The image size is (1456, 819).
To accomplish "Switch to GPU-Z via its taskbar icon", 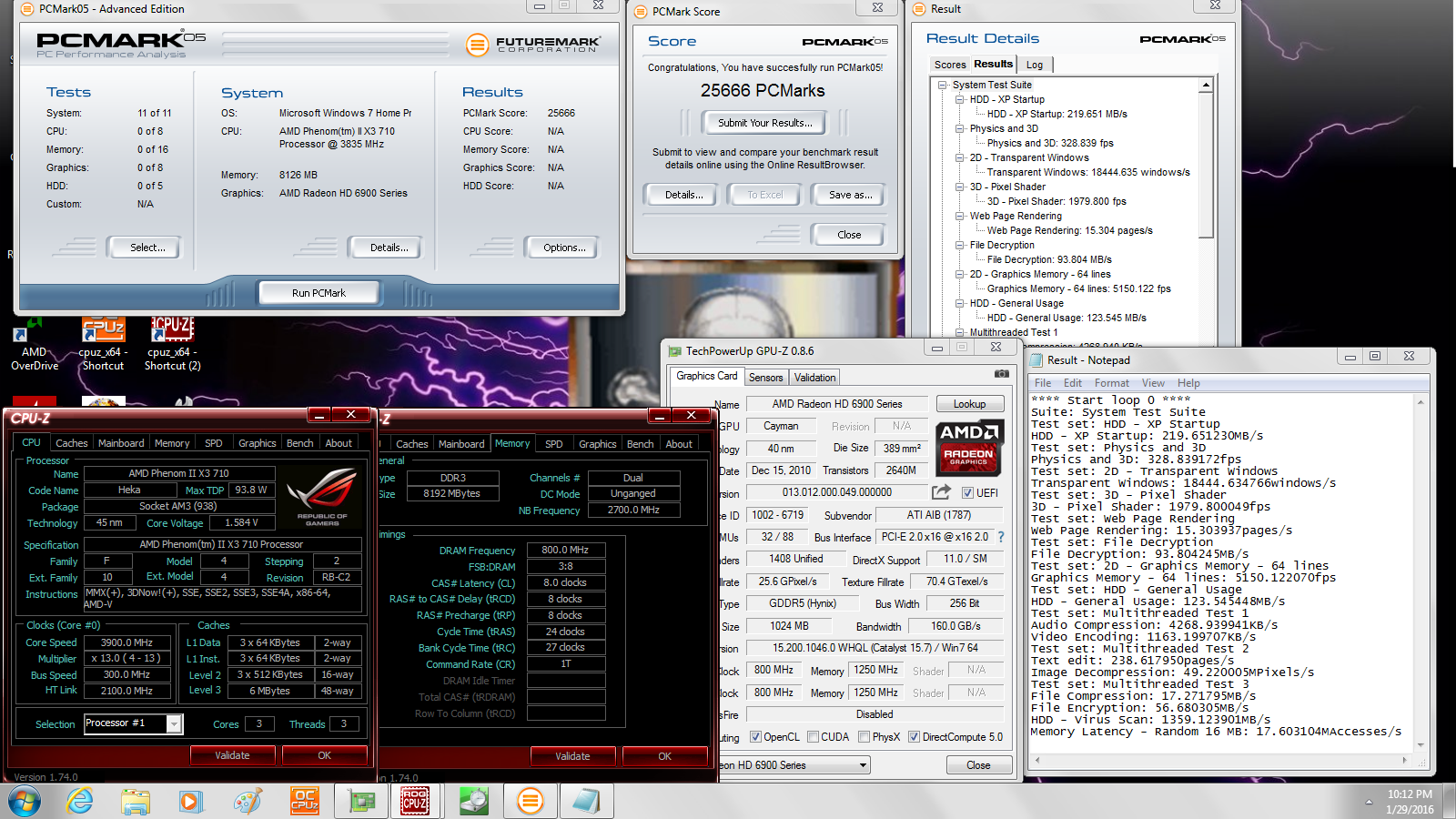I will (361, 801).
